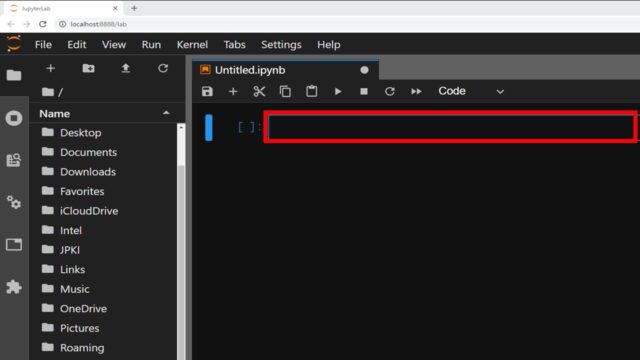Image resolution: width=640 pixels, height=360 pixels.
Task: Open the Edit menu
Action: click(77, 44)
